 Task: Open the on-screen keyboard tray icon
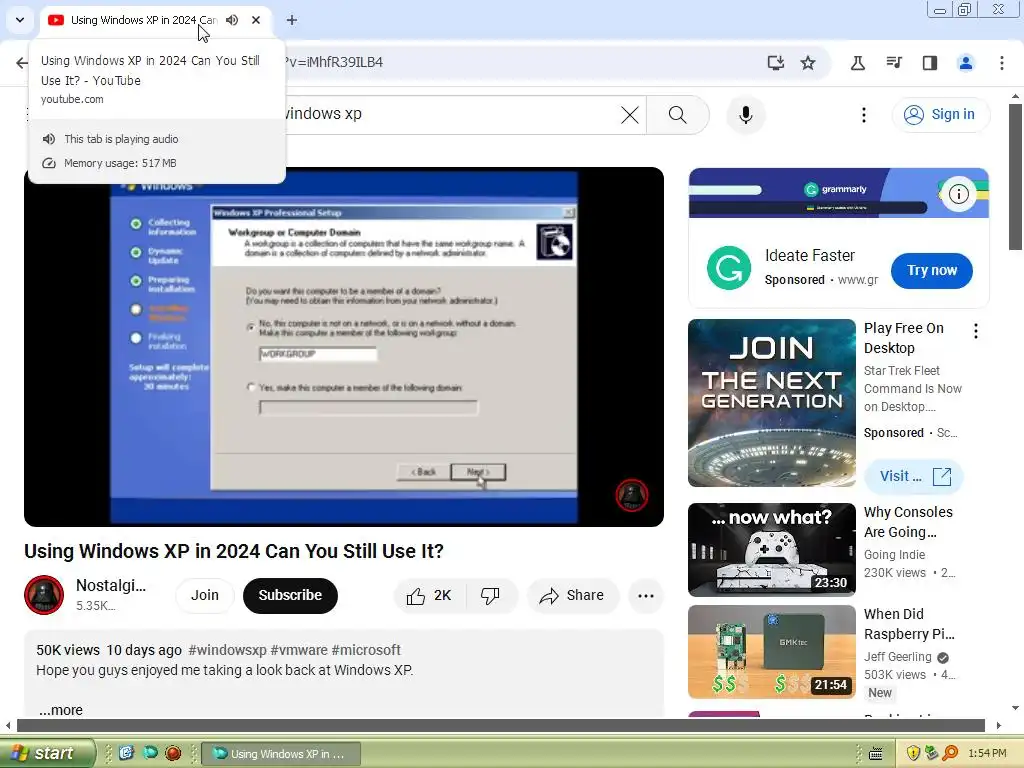[x=876, y=754]
